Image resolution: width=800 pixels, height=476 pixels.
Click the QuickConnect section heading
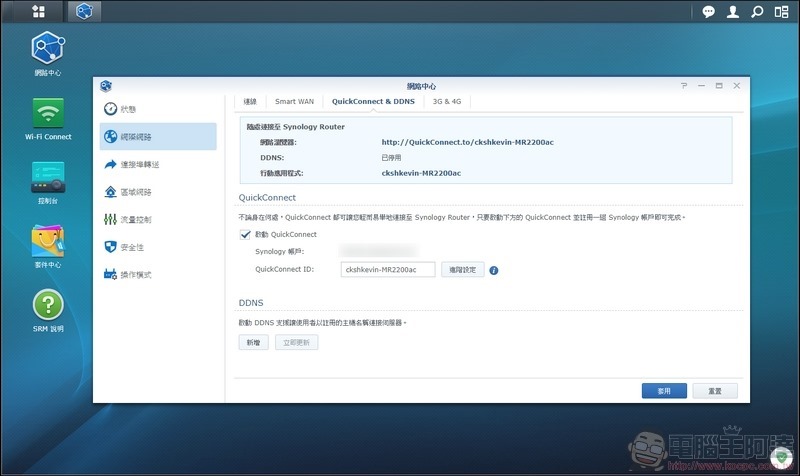pos(267,197)
